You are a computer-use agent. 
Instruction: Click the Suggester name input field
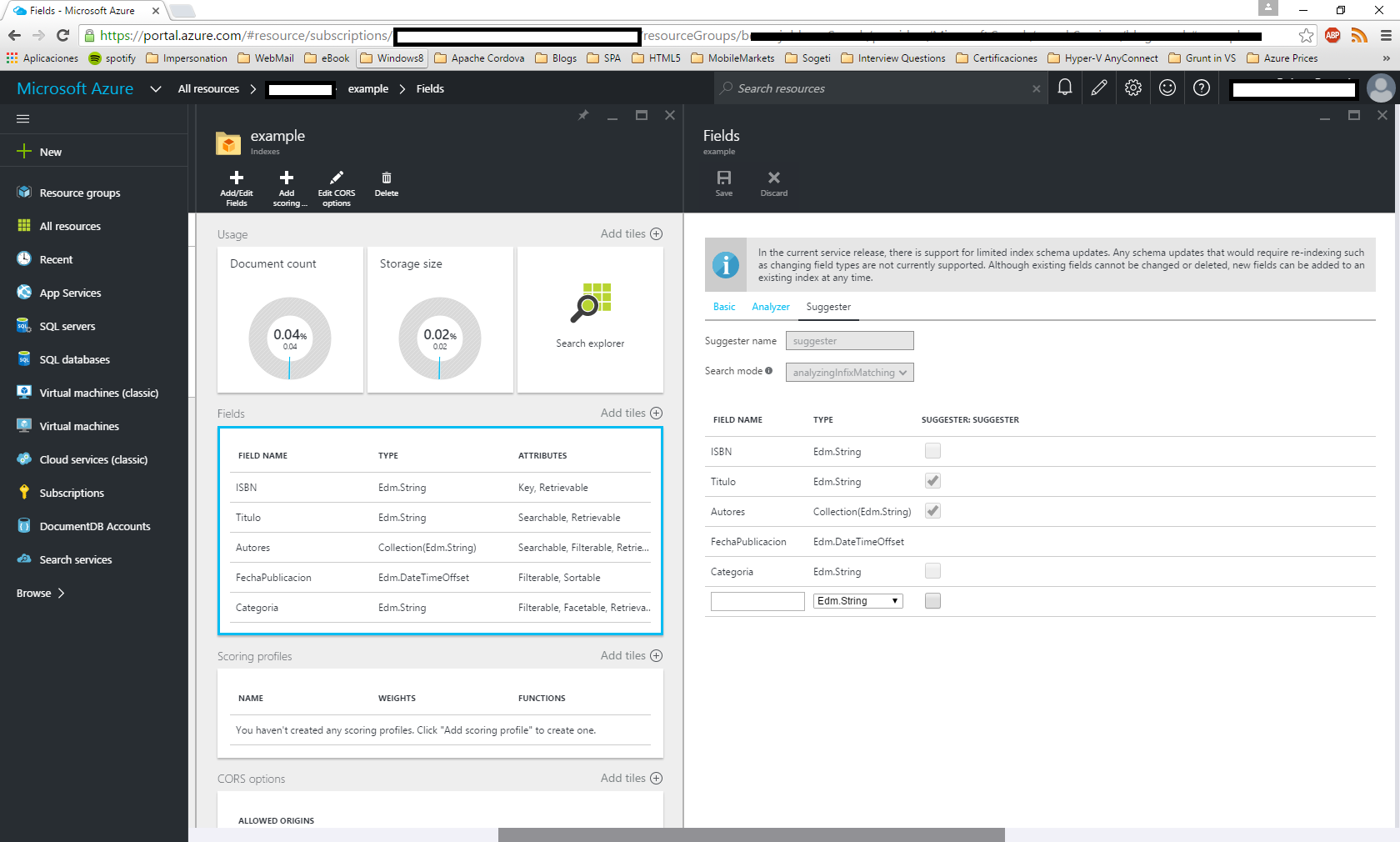(849, 340)
